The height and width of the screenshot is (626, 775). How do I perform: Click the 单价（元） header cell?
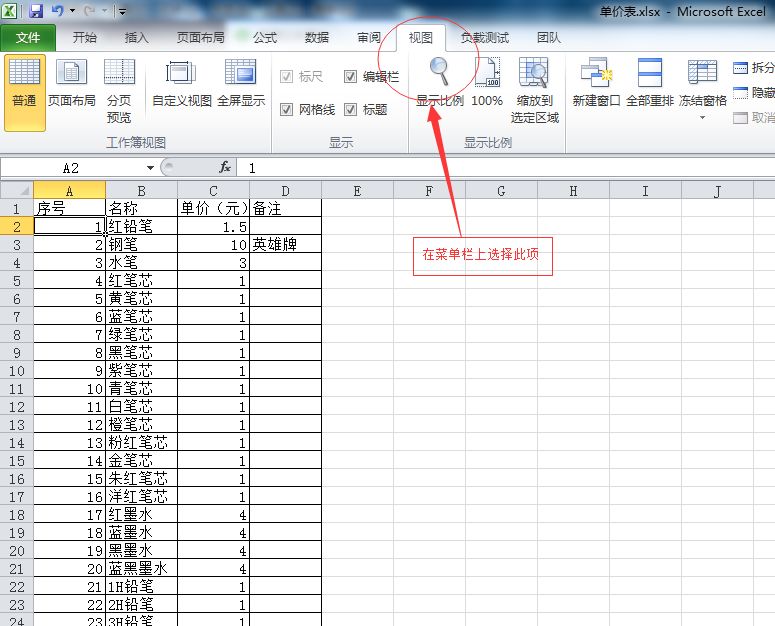(x=214, y=208)
